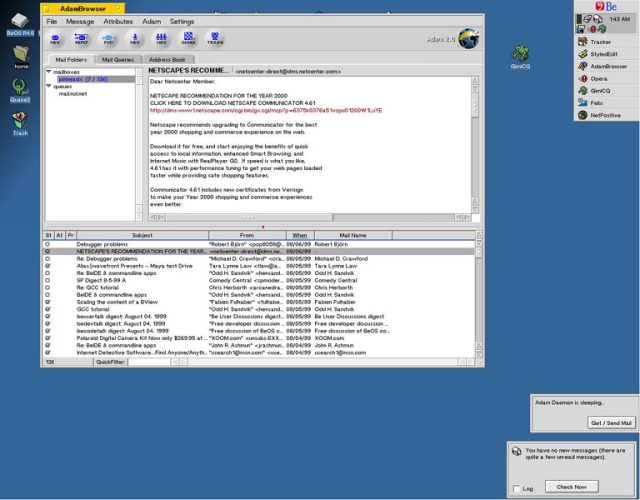Switch to StyledEdit in the Deskbar
640x500 pixels.
[x=607, y=54]
